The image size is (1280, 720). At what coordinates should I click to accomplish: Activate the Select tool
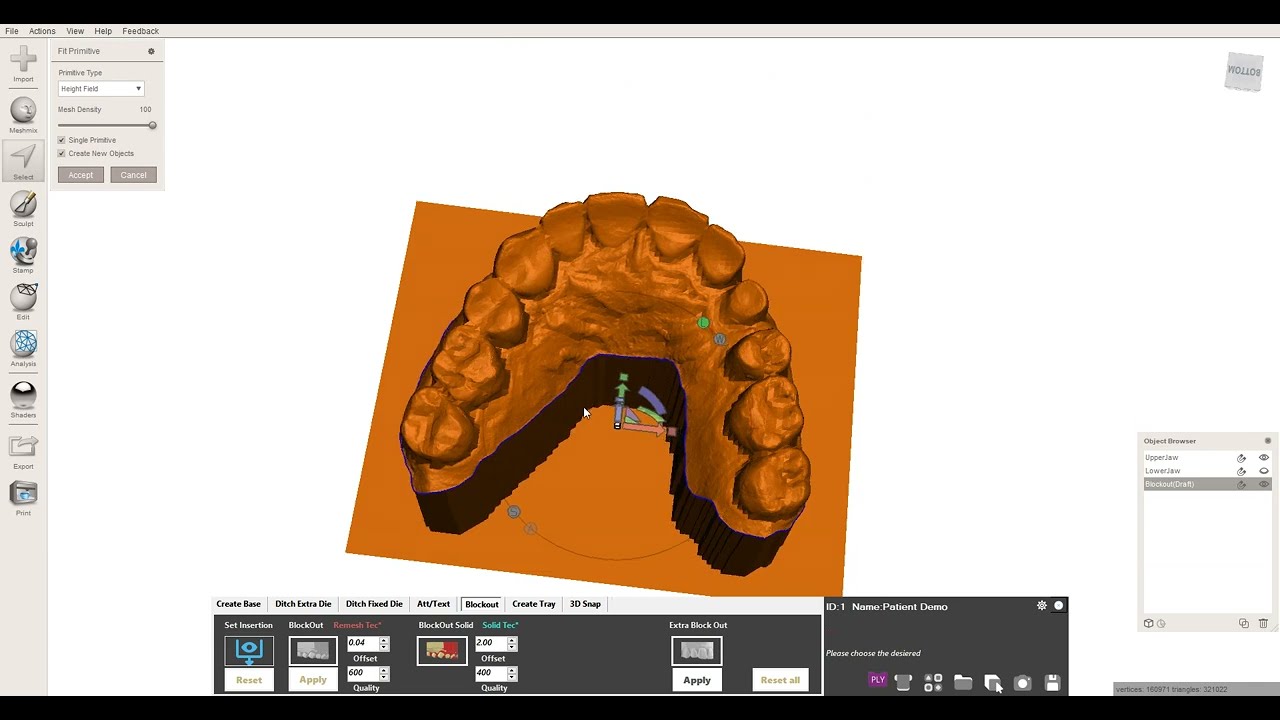23,161
